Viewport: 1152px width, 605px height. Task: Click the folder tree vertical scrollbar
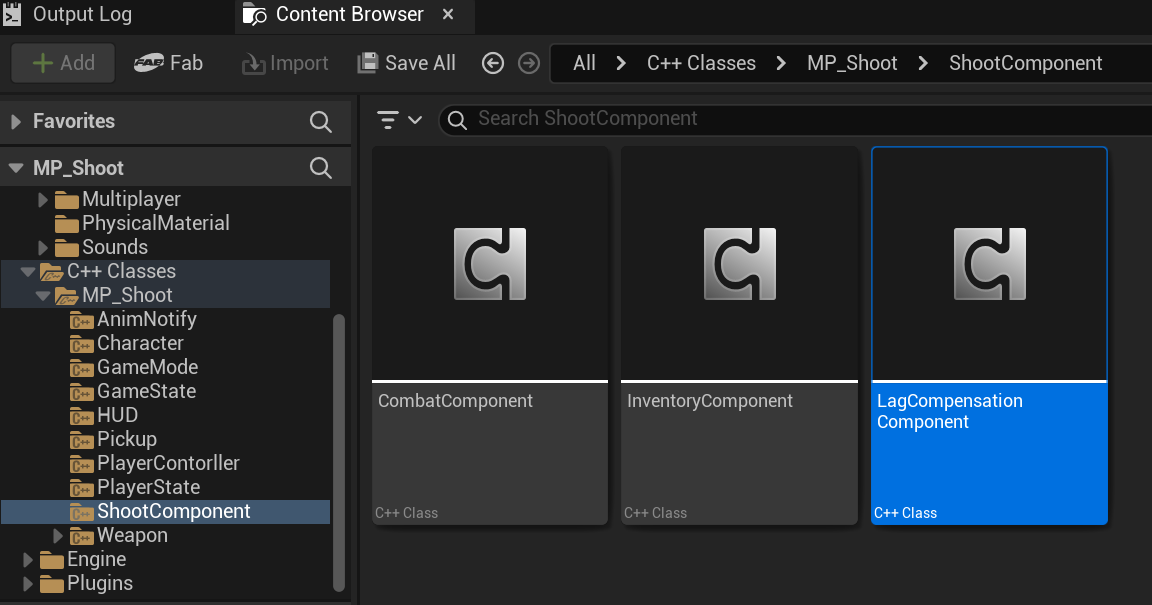(339, 453)
